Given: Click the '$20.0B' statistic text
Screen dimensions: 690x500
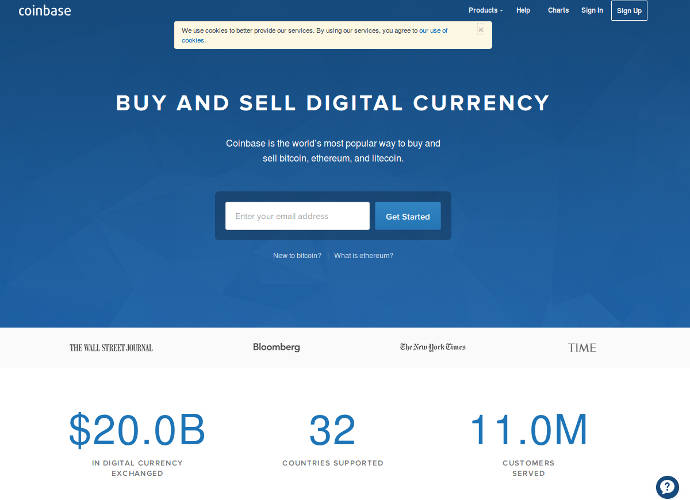Looking at the screenshot, I should point(137,430).
